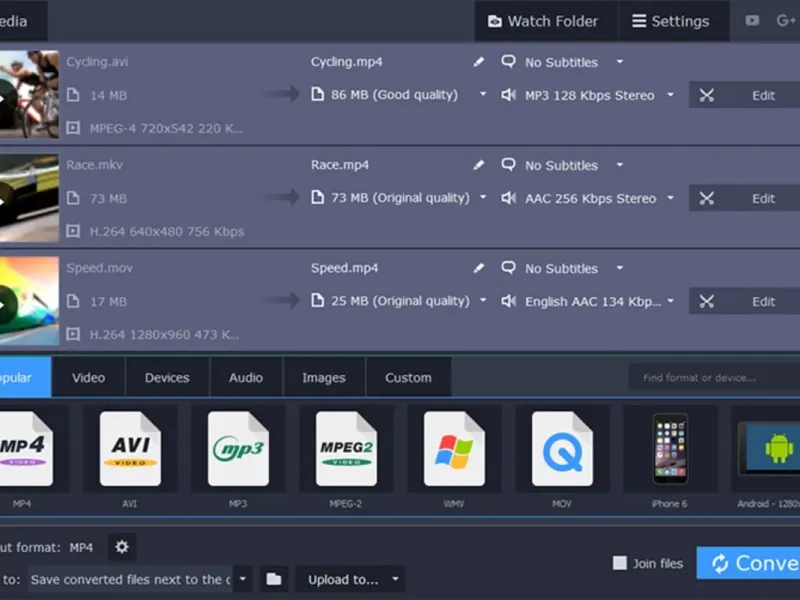Click the Cycling.avi video thumbnail
Screen dimensions: 800x600
[x=29, y=94]
